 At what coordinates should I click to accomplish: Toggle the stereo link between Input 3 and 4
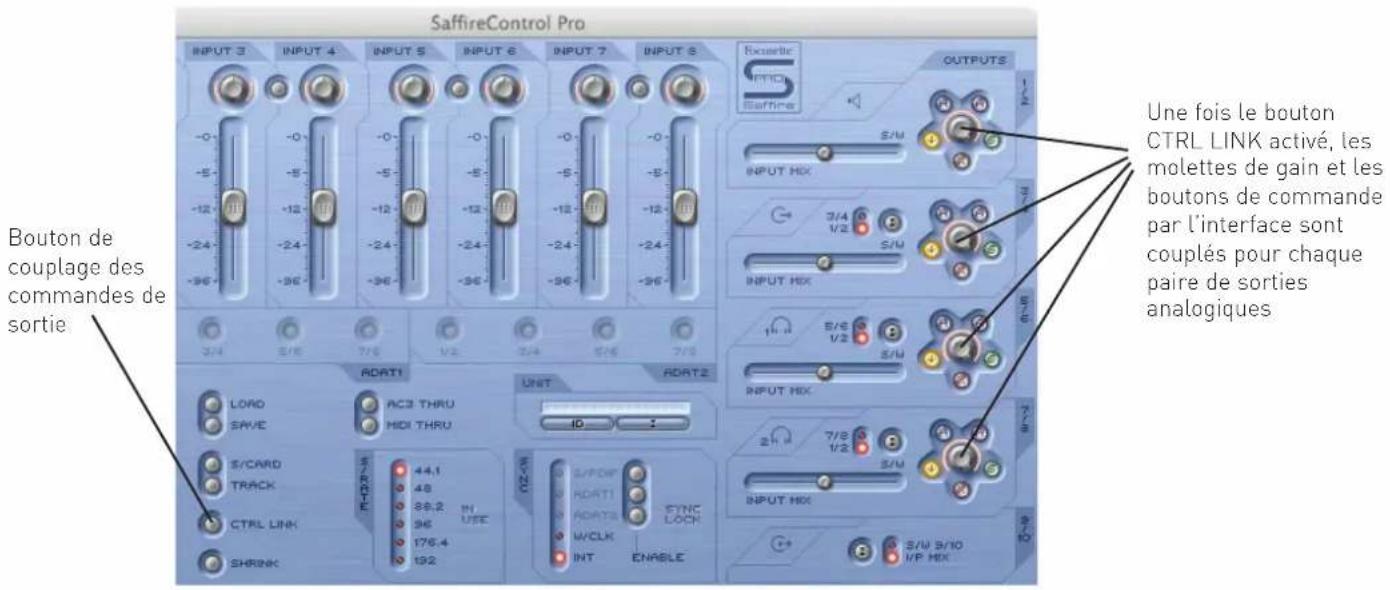(x=280, y=89)
